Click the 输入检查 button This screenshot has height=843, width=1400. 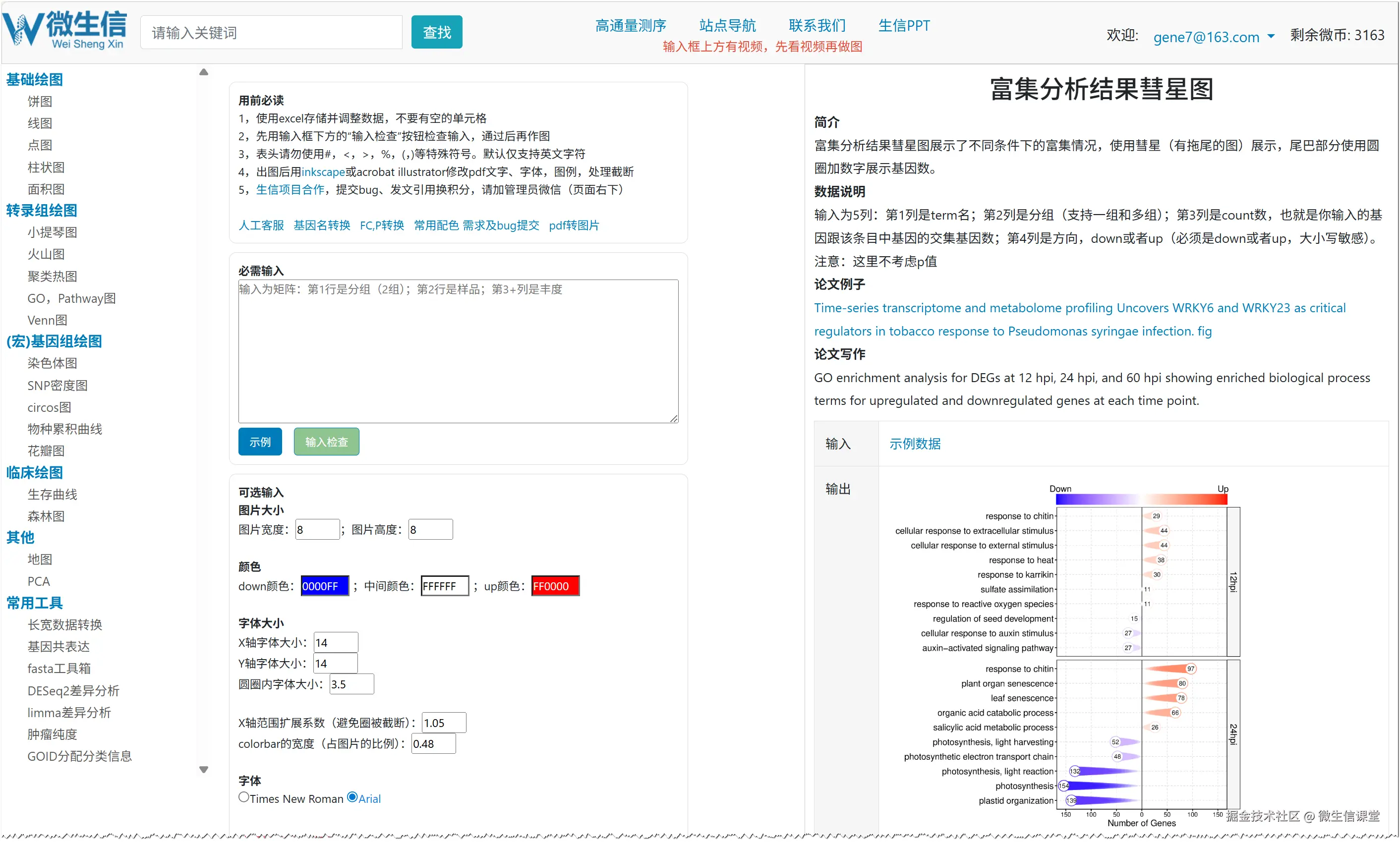[326, 442]
